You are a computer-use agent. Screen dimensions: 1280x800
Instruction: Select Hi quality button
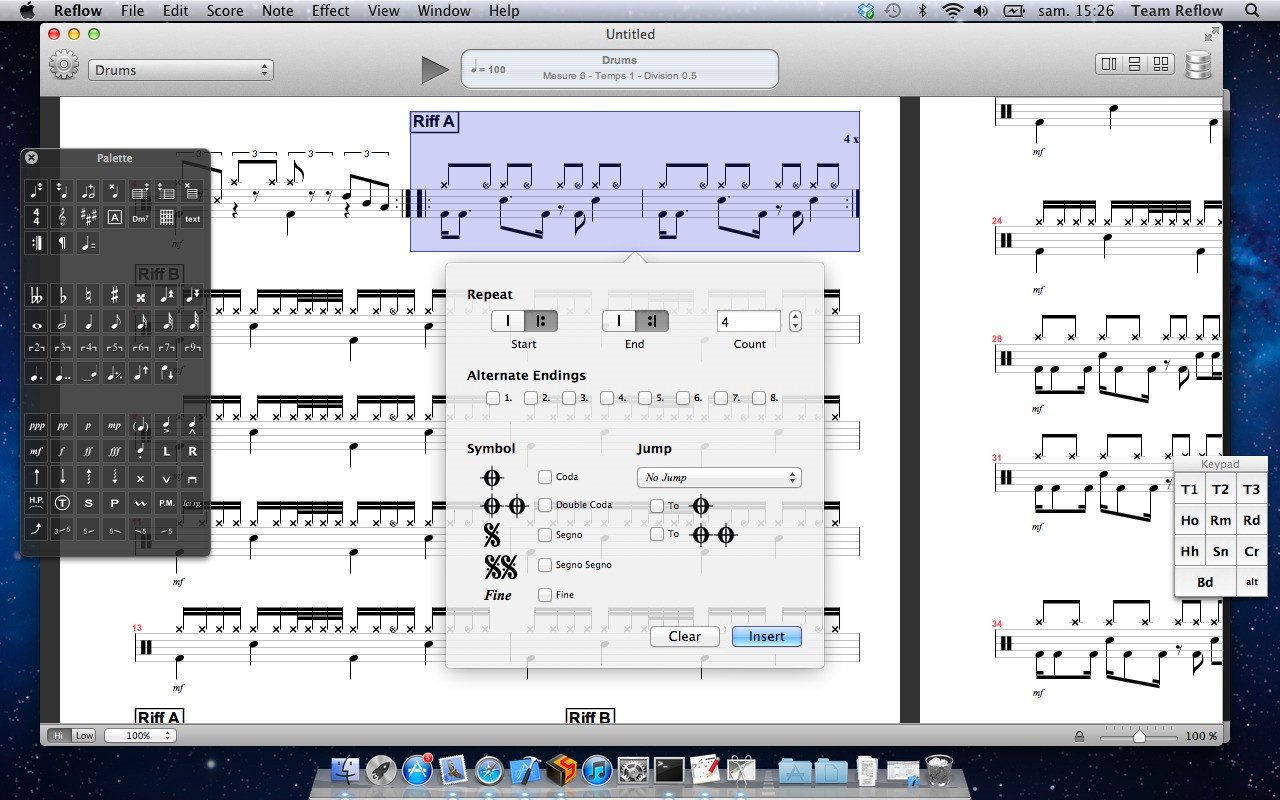(59, 735)
